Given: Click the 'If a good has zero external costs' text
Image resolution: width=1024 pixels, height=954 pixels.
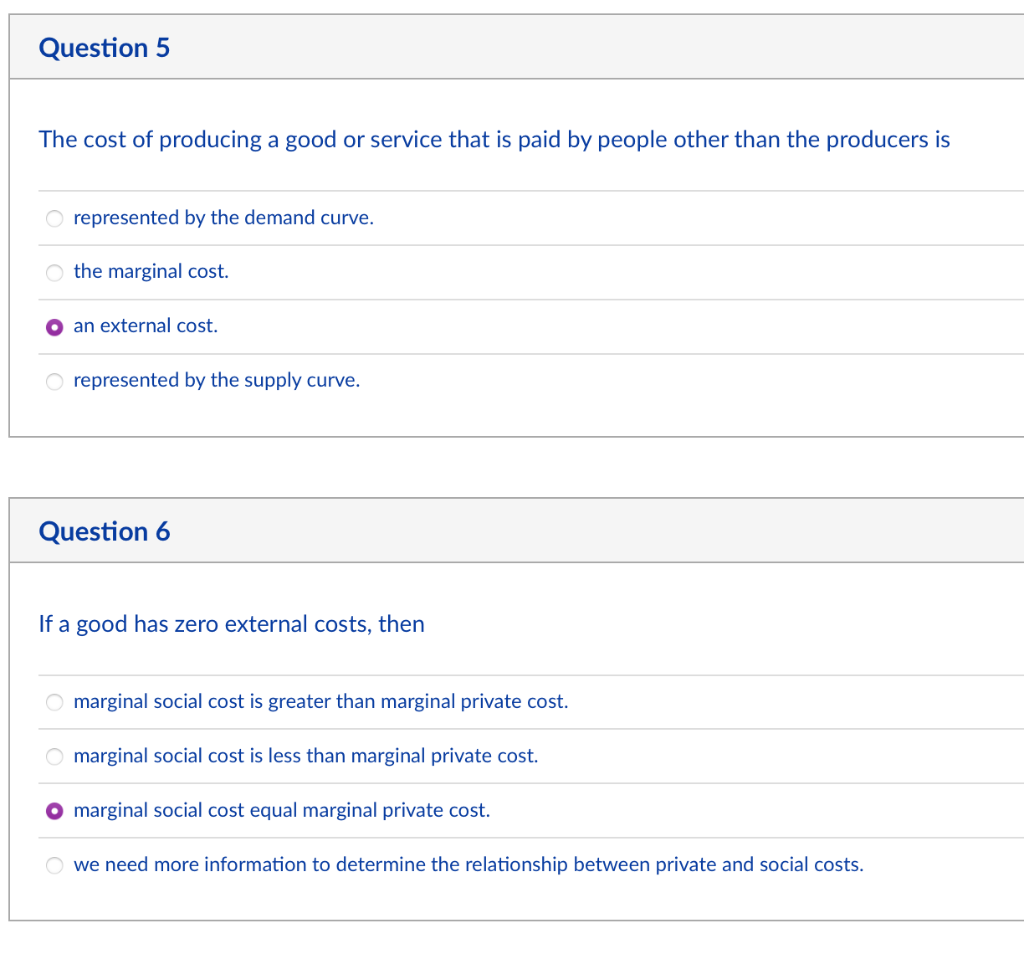Looking at the screenshot, I should point(231,624).
